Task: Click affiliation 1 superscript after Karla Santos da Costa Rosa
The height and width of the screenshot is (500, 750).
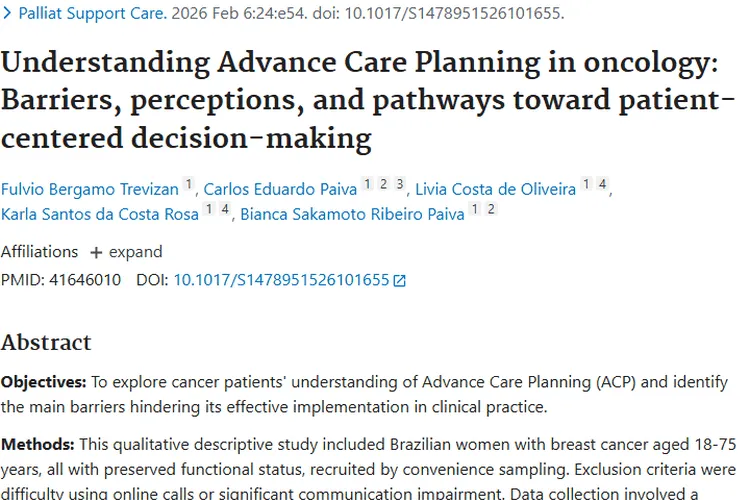Action: coord(208,210)
